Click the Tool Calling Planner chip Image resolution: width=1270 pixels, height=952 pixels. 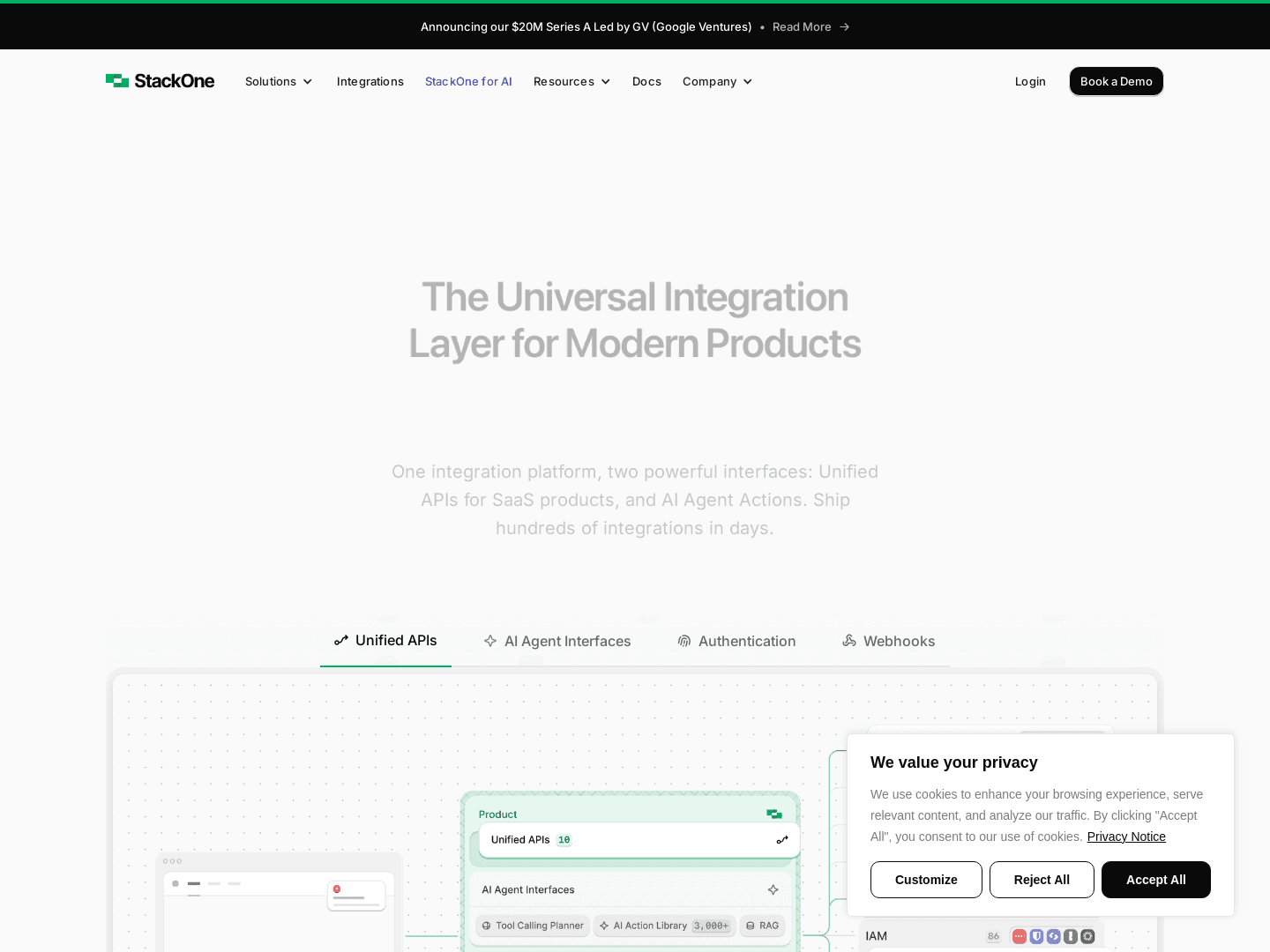click(533, 926)
